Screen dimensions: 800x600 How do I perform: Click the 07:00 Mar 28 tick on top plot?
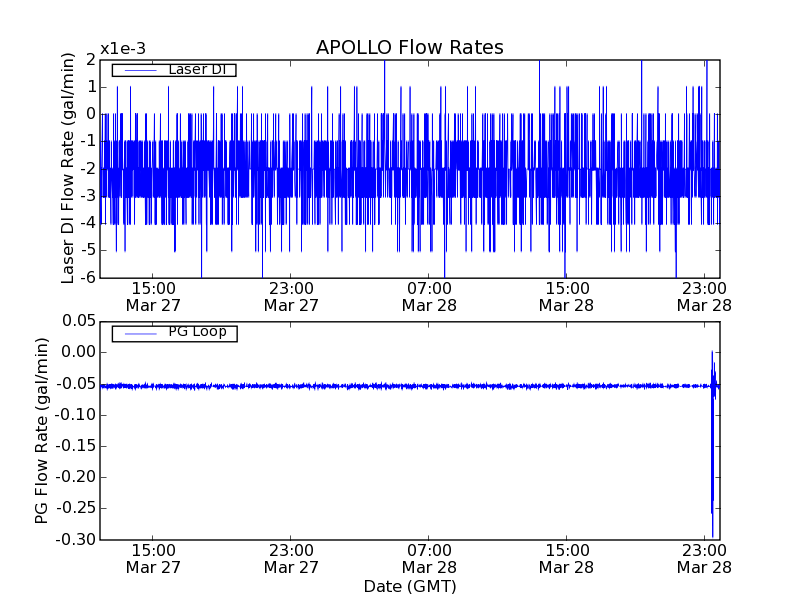[x=429, y=296]
